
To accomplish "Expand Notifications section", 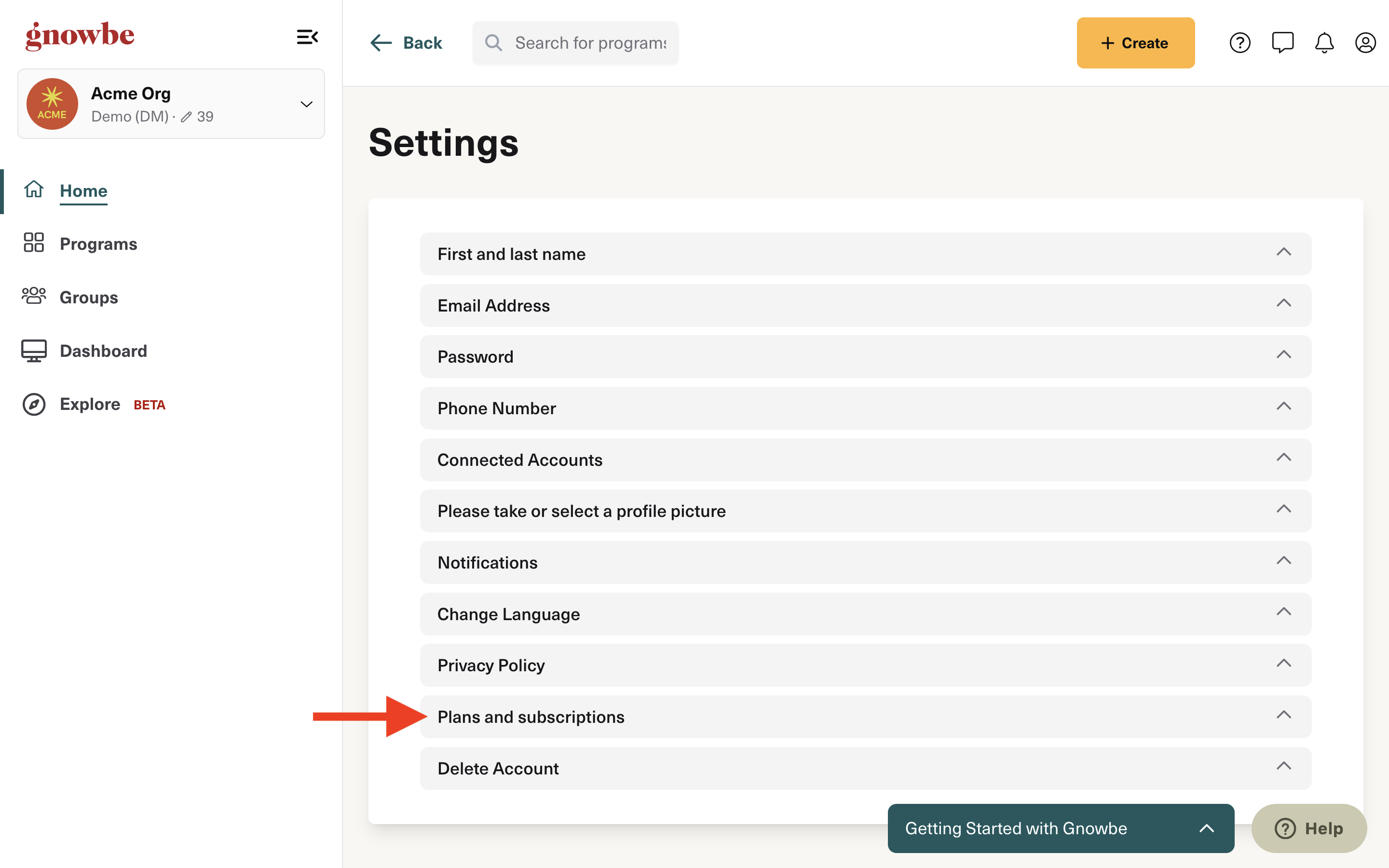I will pos(866,563).
